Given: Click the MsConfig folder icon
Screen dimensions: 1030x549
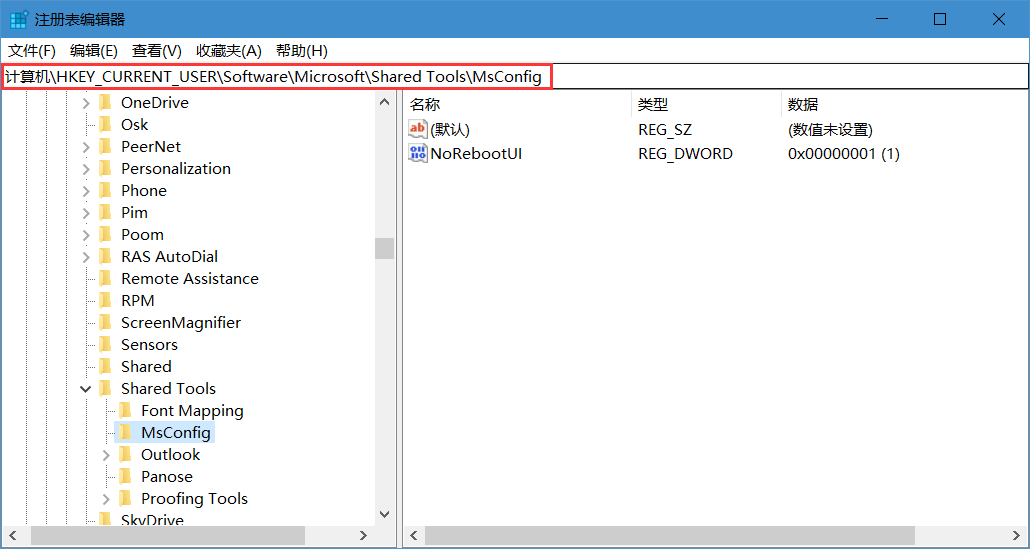Looking at the screenshot, I should pyautogui.click(x=125, y=433).
